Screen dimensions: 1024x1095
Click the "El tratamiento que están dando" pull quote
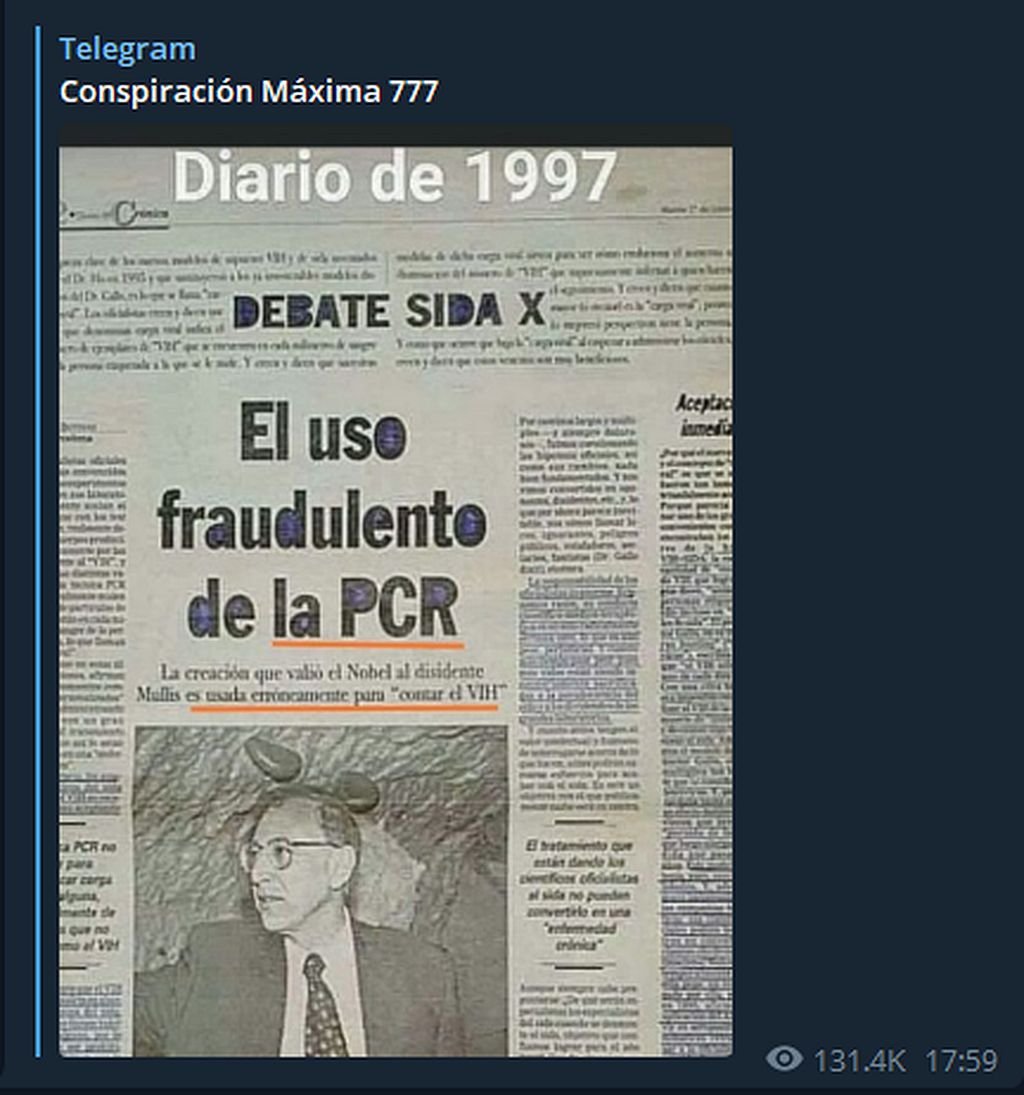tap(579, 895)
